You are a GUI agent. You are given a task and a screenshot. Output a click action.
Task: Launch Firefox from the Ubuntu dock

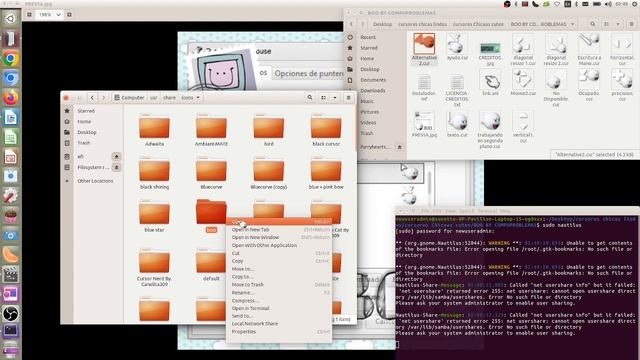[11, 98]
